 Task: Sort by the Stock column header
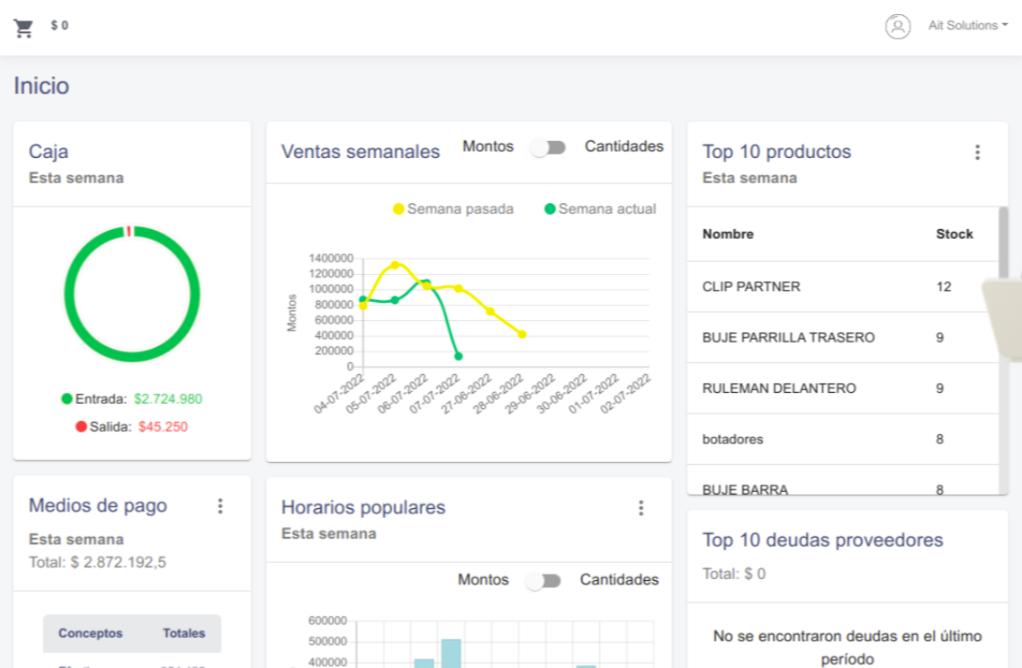tap(953, 234)
